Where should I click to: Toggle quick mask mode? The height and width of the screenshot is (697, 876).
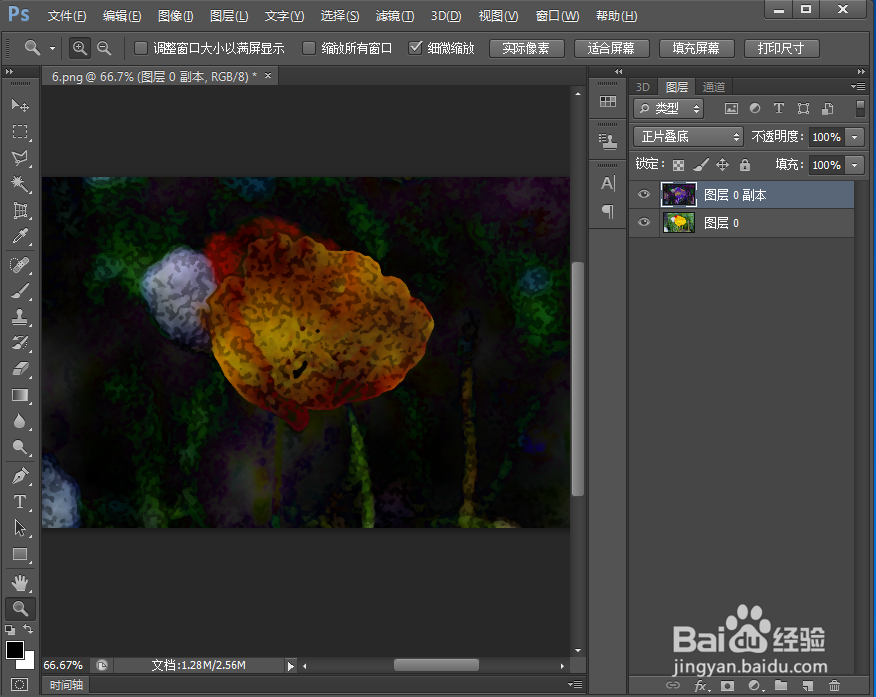pos(20,685)
